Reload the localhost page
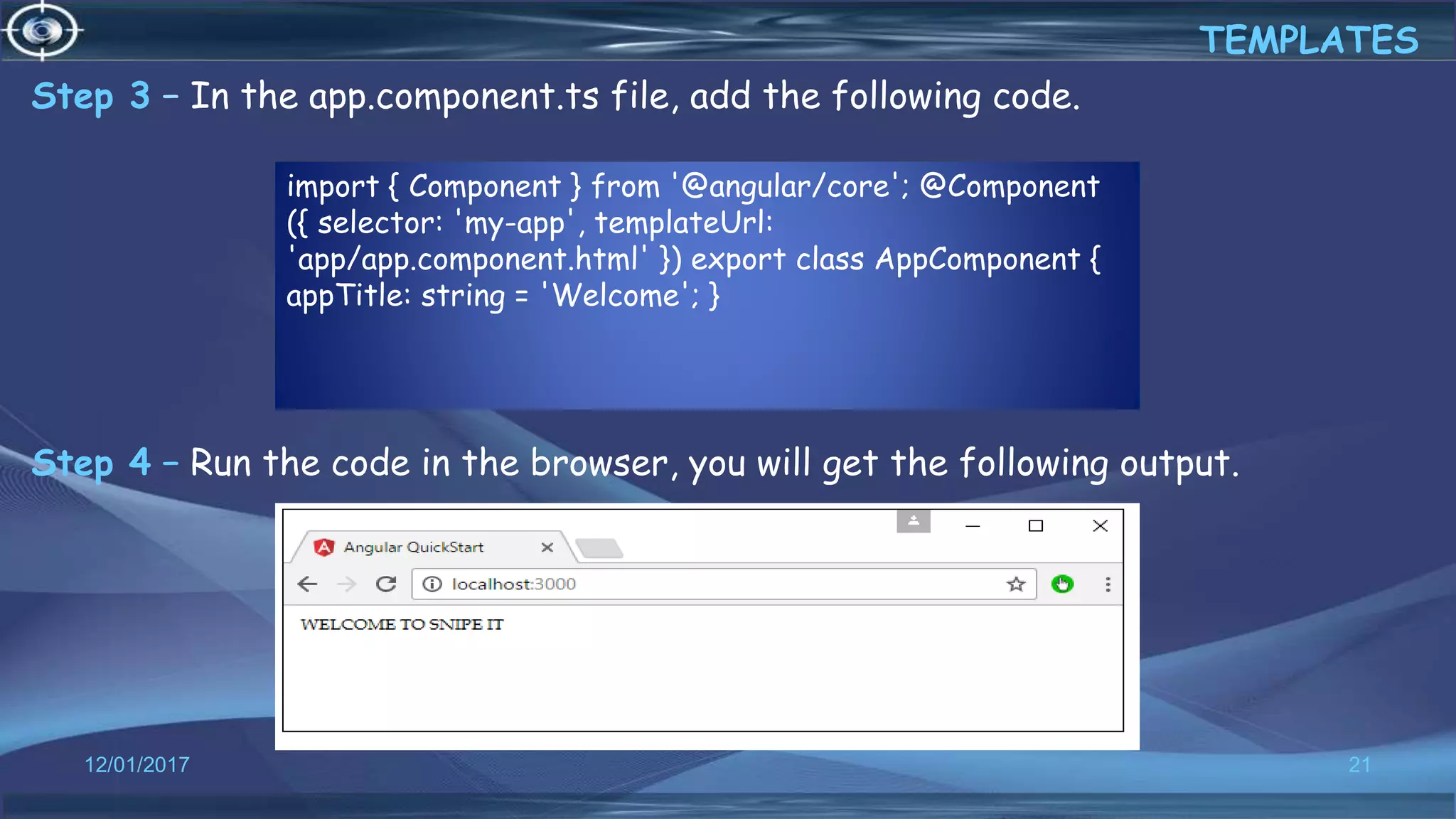 pyautogui.click(x=386, y=584)
